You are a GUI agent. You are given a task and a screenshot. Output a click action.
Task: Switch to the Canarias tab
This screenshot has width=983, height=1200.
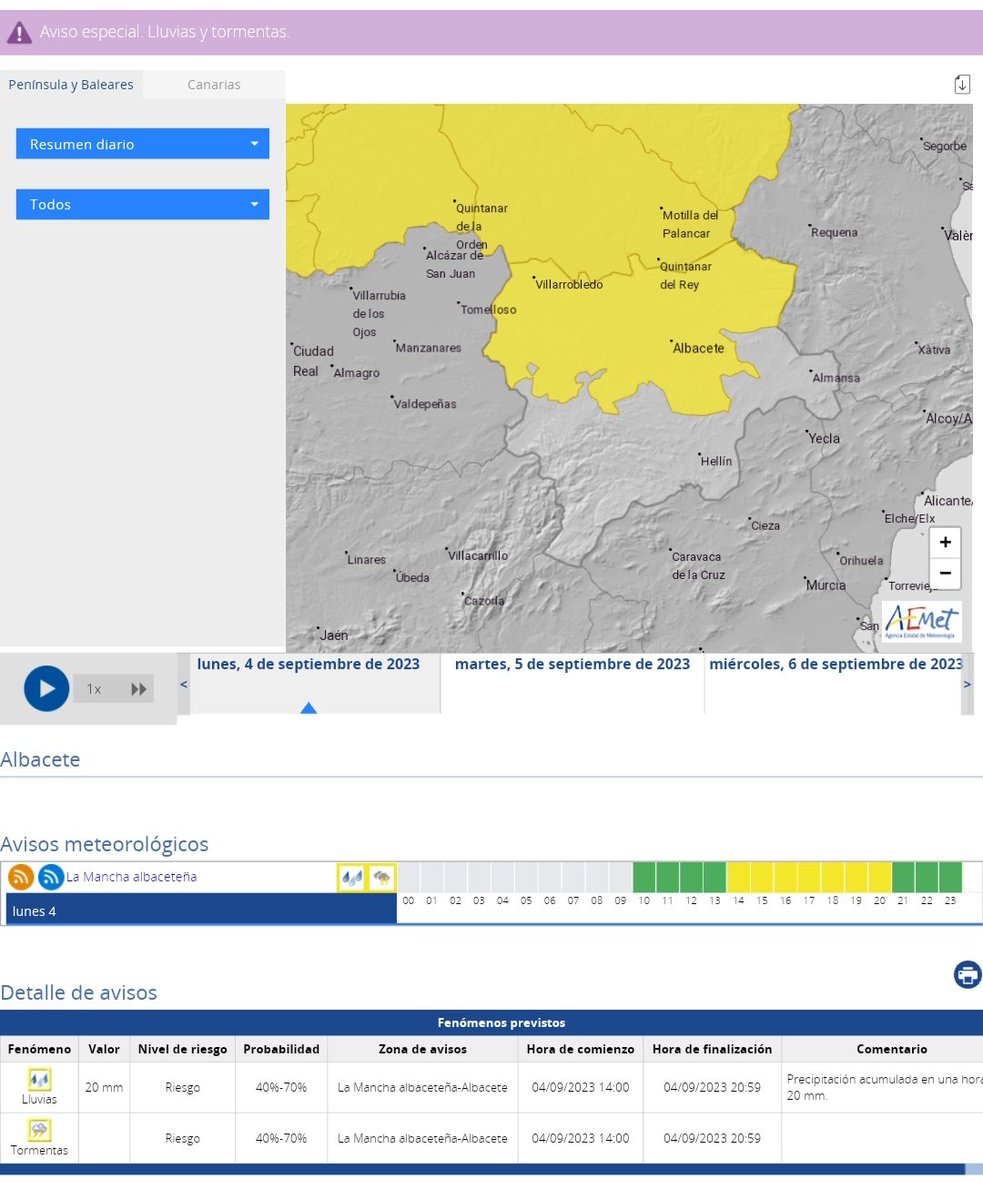point(214,84)
